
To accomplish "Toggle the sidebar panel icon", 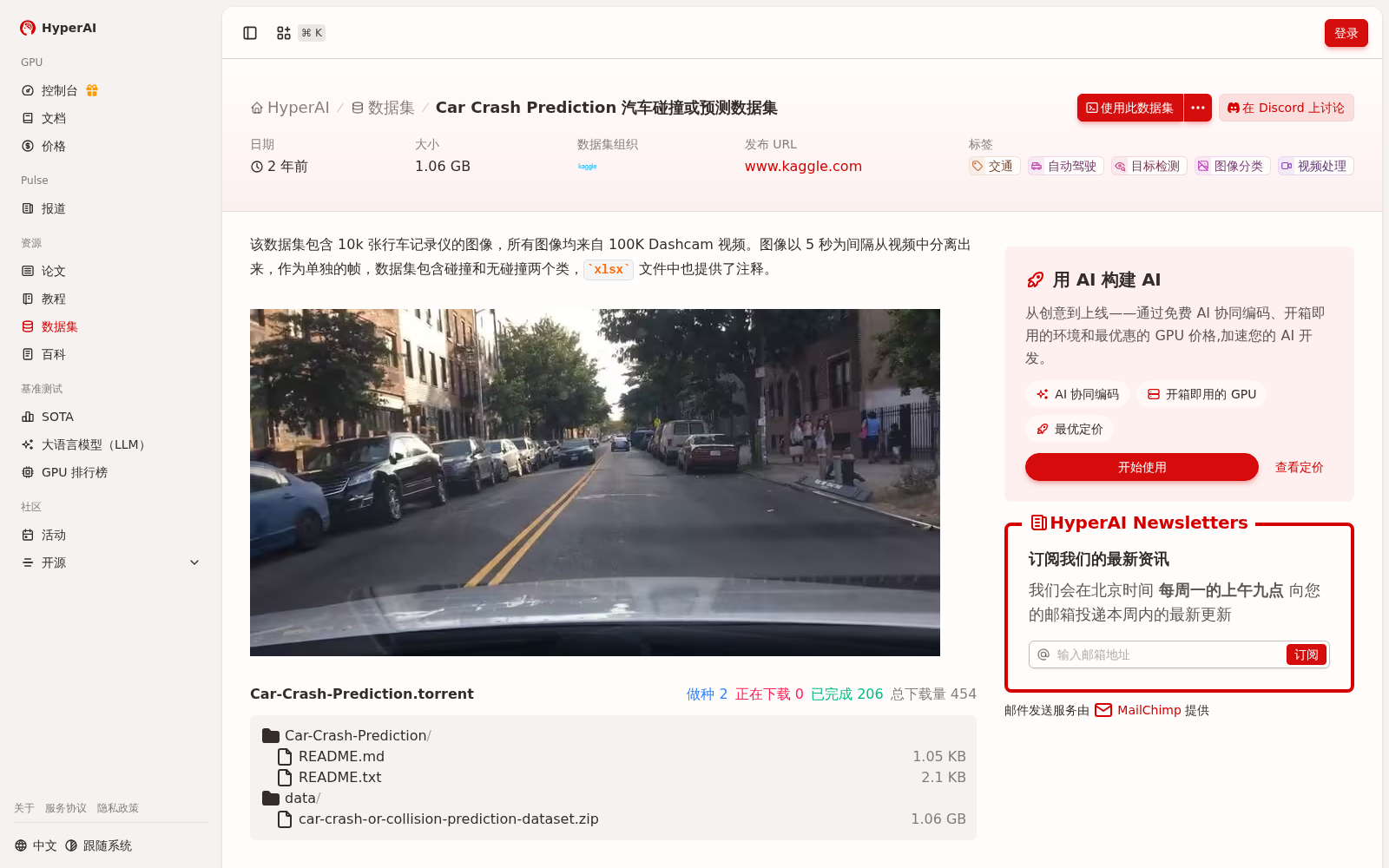I will [x=250, y=33].
